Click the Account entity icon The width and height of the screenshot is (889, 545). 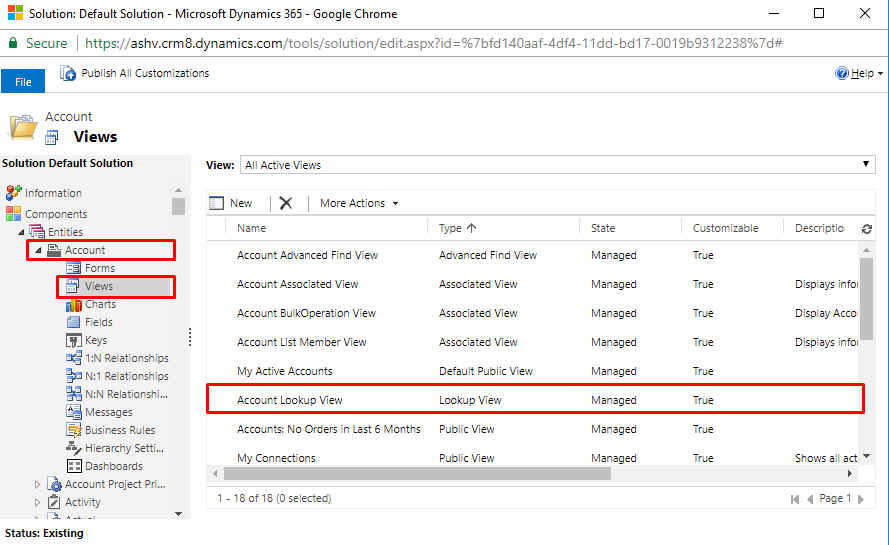click(x=54, y=250)
